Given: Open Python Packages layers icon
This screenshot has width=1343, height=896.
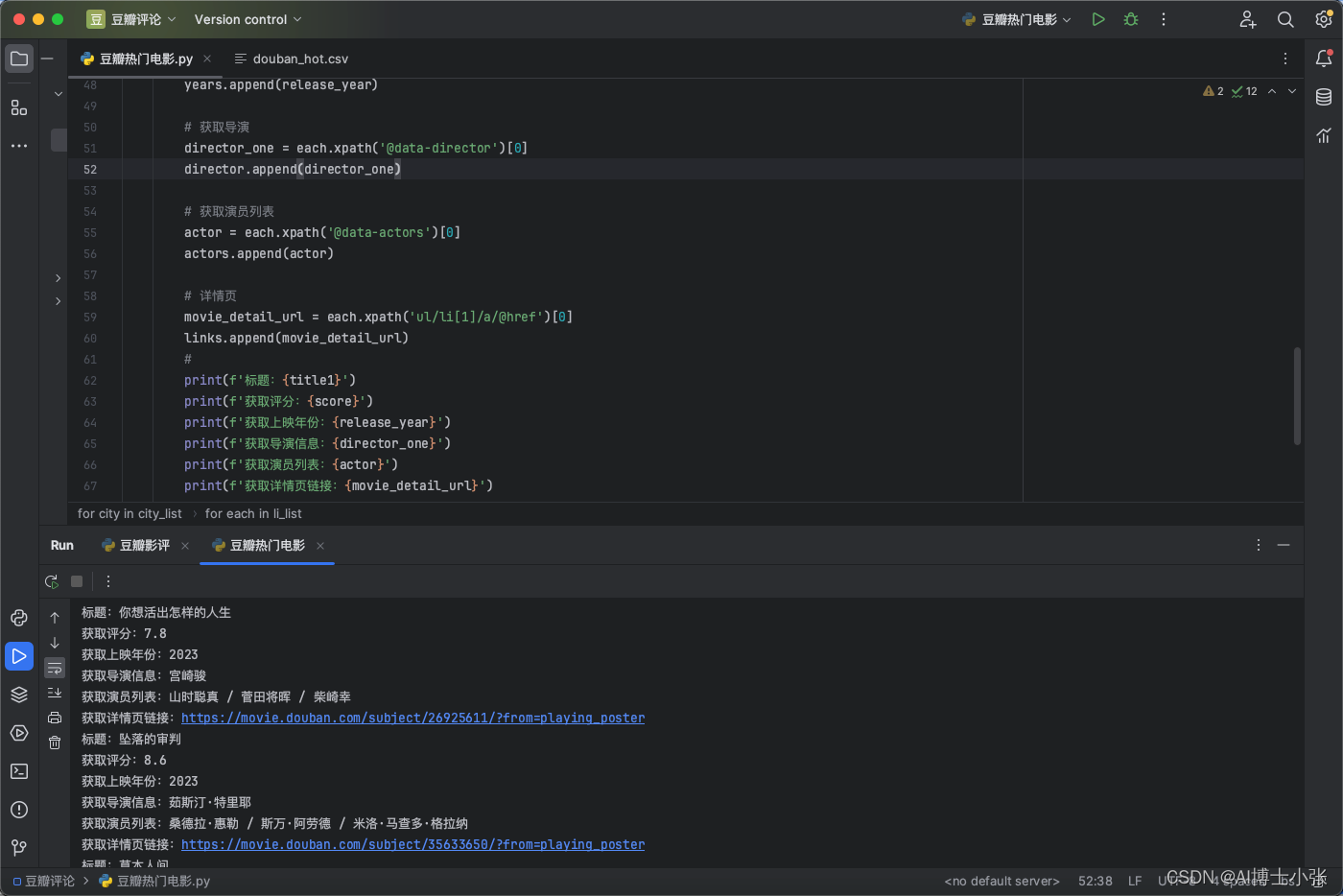Looking at the screenshot, I should click(x=19, y=695).
